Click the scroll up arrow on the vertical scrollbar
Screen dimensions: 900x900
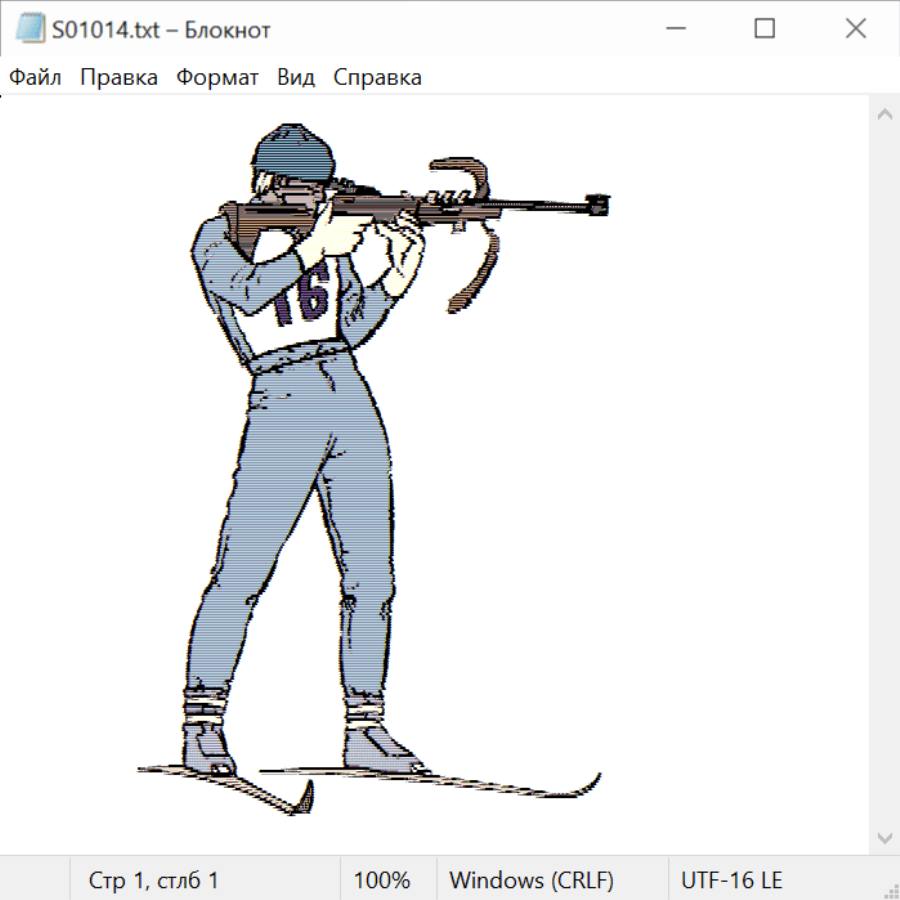pos(884,115)
